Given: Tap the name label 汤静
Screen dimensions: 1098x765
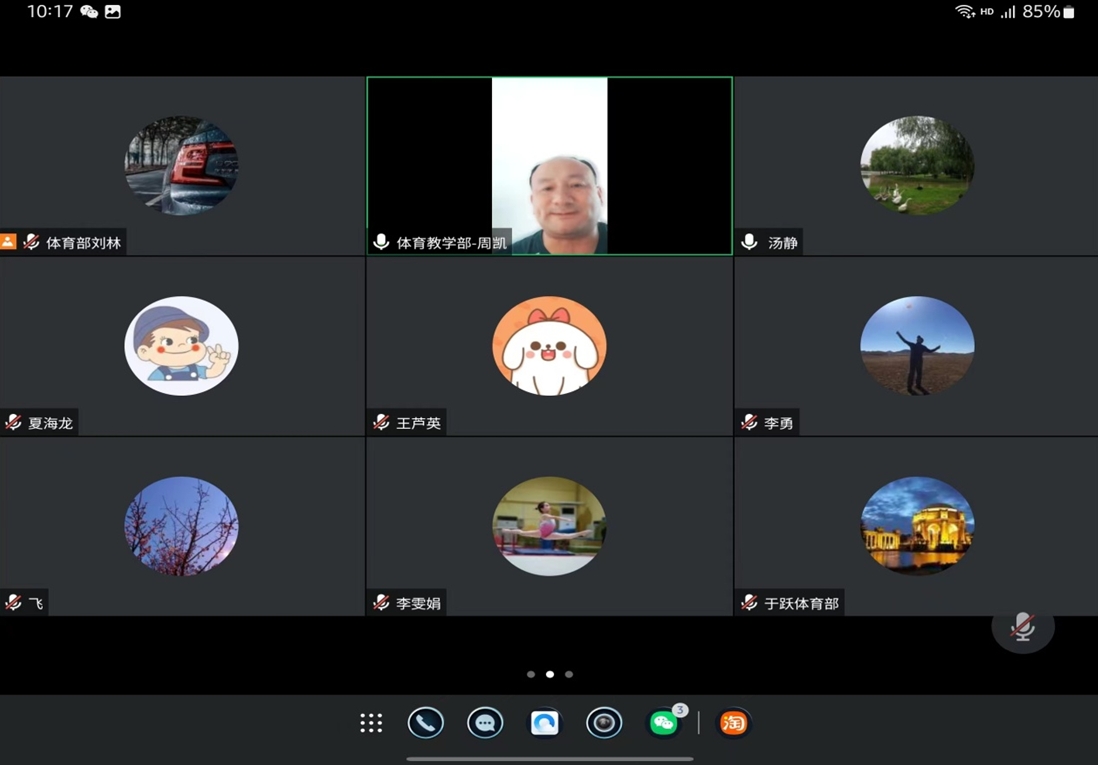Looking at the screenshot, I should pyautogui.click(x=783, y=243).
